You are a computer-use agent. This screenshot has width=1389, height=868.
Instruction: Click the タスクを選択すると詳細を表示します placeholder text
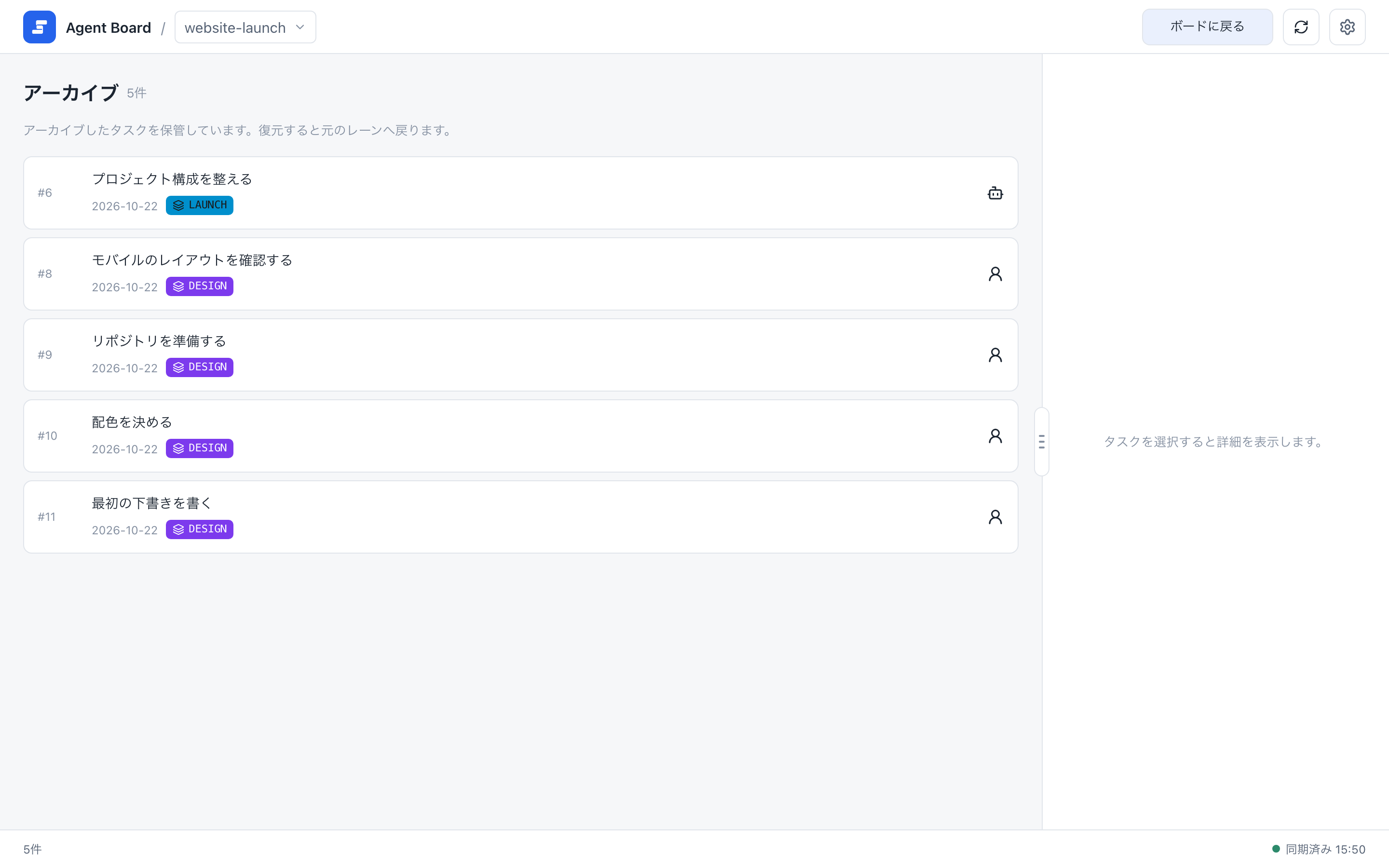coord(1215,441)
